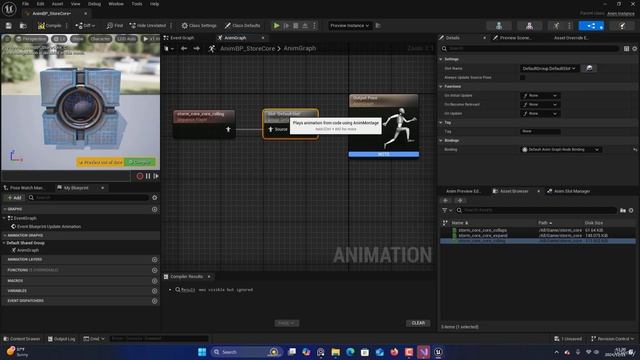
Task: Step the preview animation forward
Action: [x=156, y=176]
